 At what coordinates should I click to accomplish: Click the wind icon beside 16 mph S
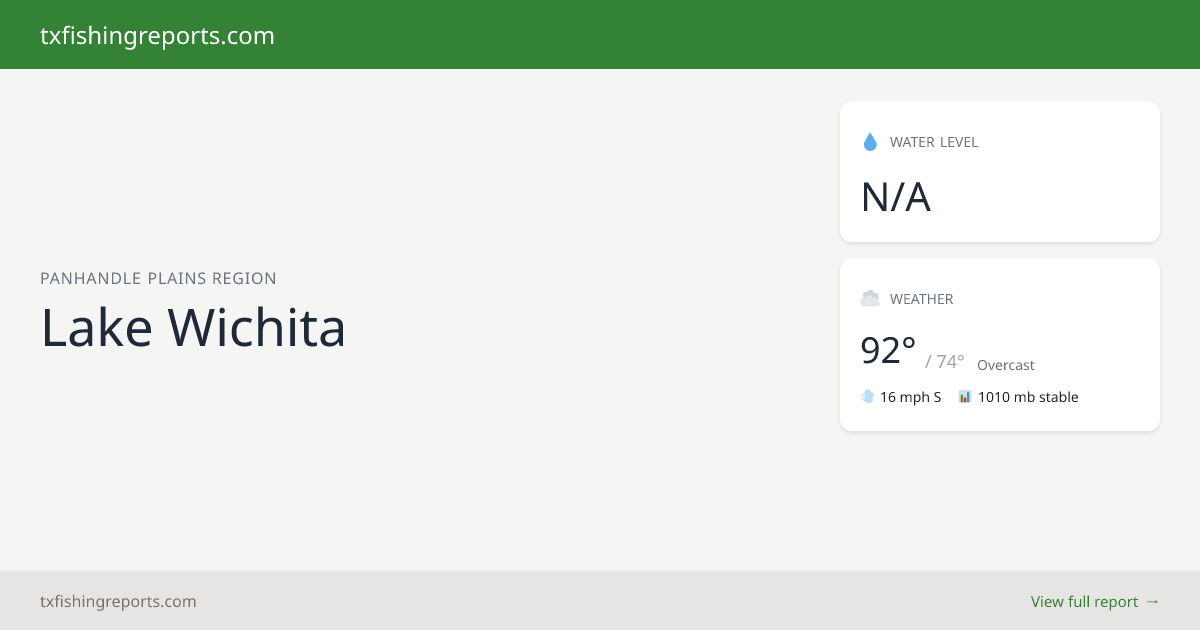[x=867, y=397]
